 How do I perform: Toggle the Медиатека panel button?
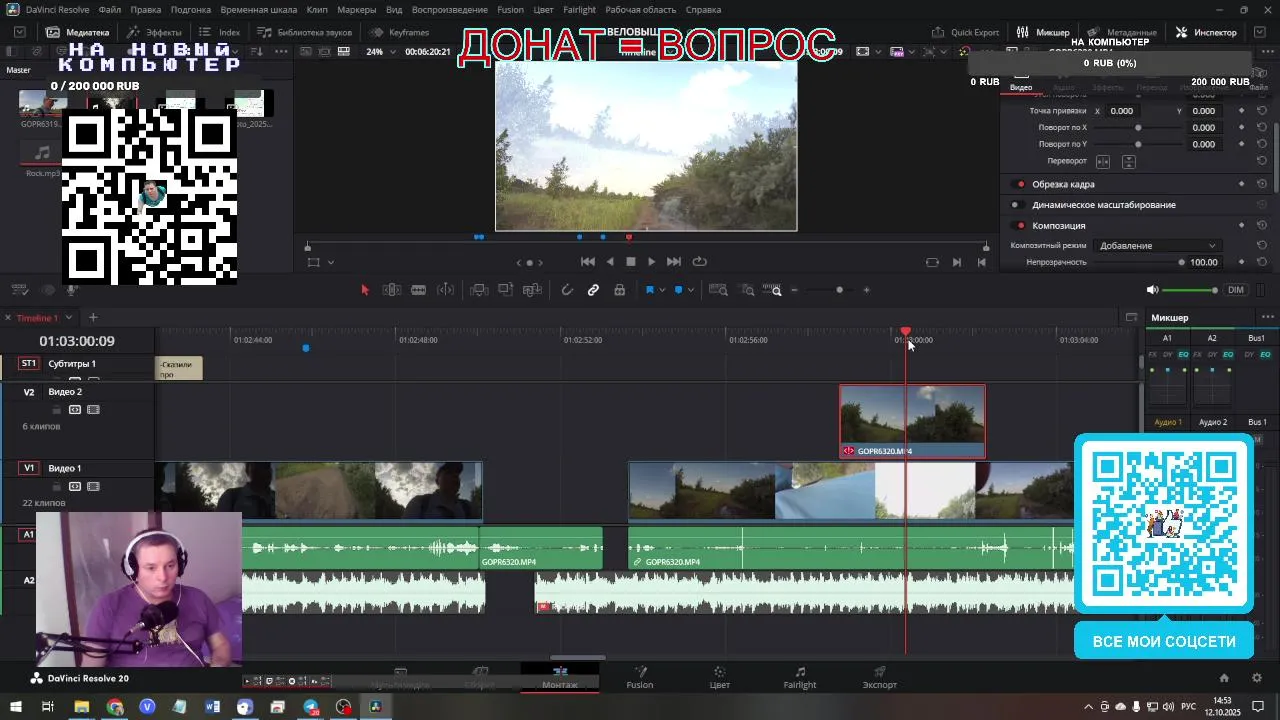(78, 32)
